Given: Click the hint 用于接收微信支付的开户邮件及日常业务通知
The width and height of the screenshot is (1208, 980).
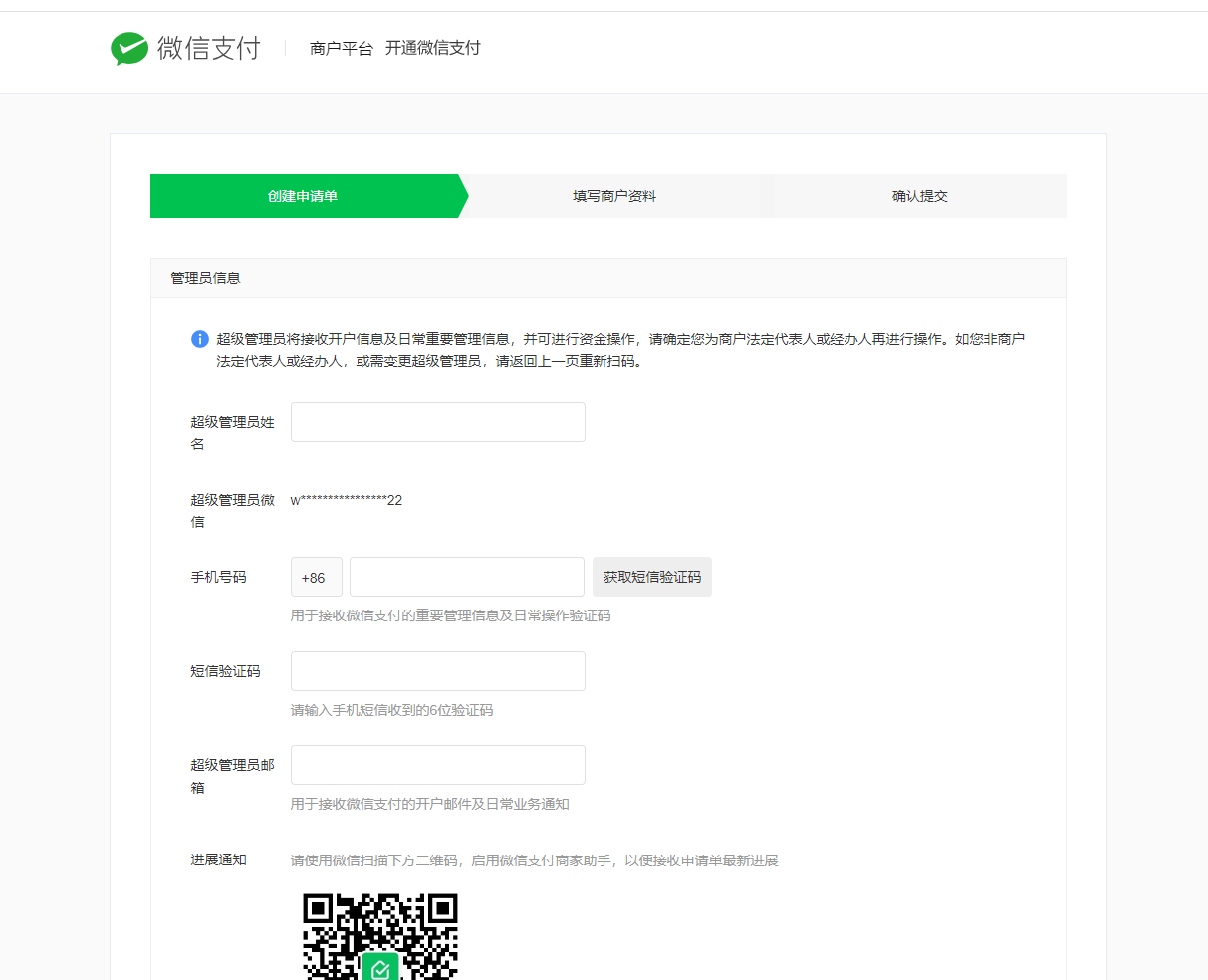Looking at the screenshot, I should click(x=430, y=804).
